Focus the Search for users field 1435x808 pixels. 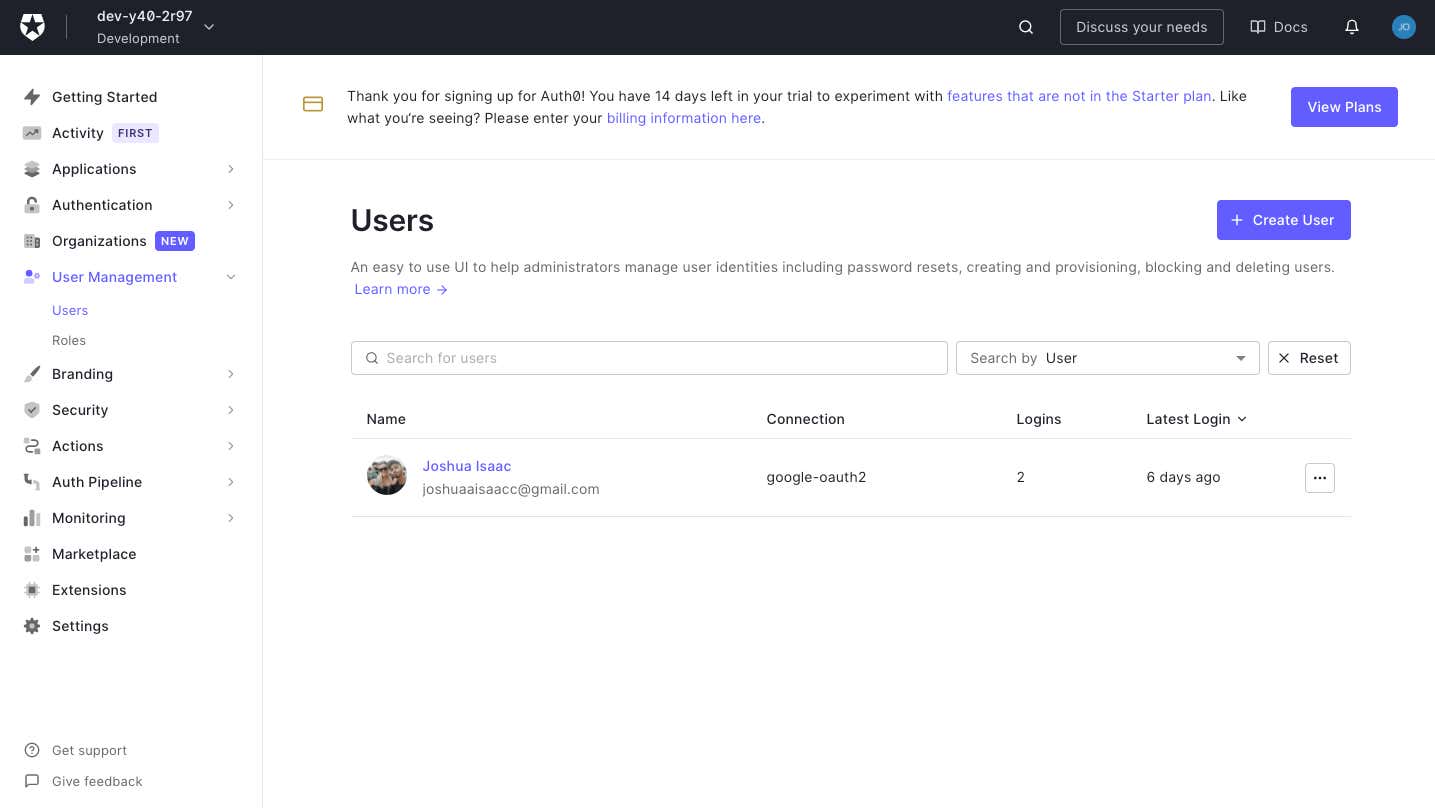(x=649, y=358)
